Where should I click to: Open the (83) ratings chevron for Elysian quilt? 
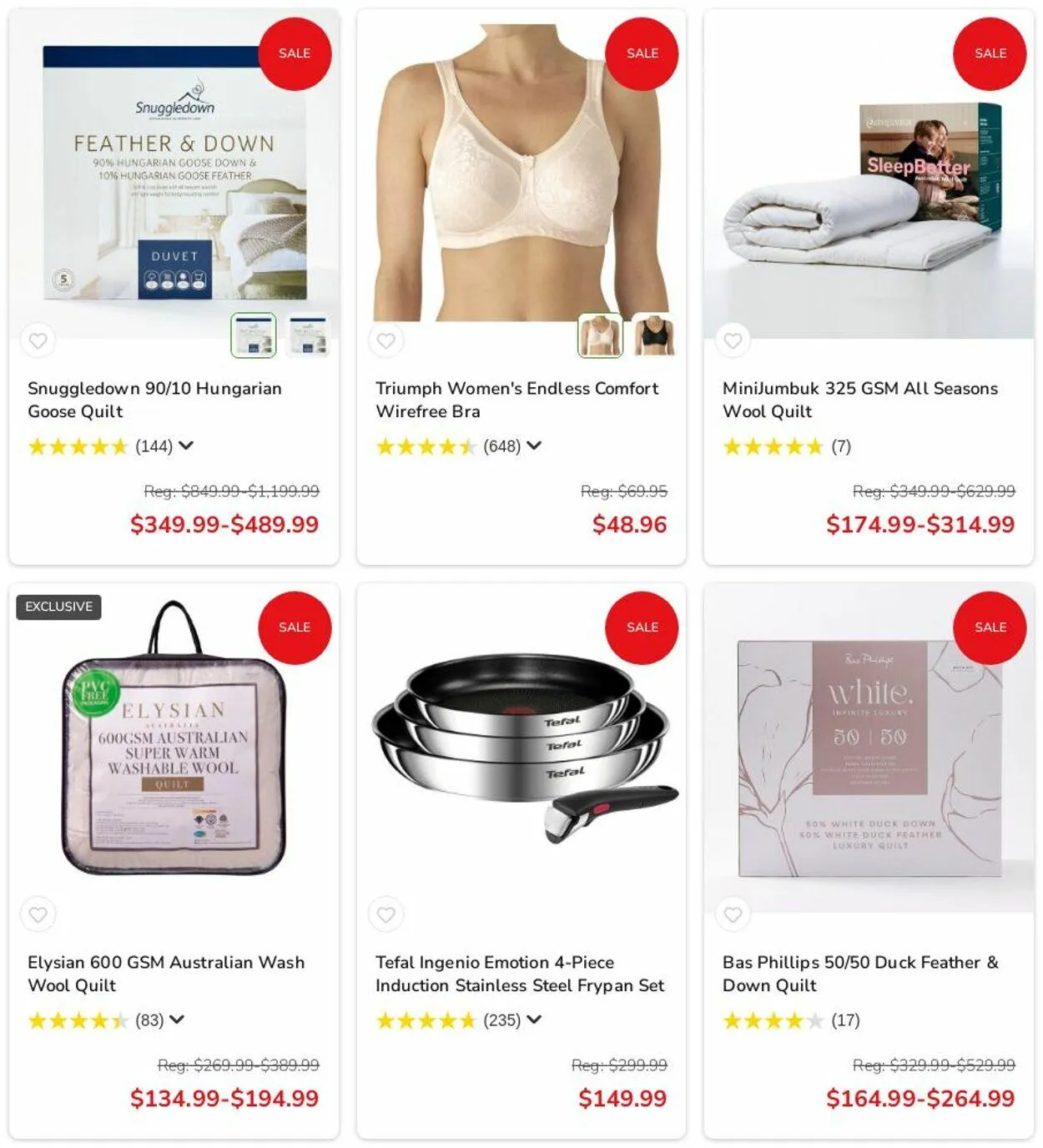tap(177, 1020)
